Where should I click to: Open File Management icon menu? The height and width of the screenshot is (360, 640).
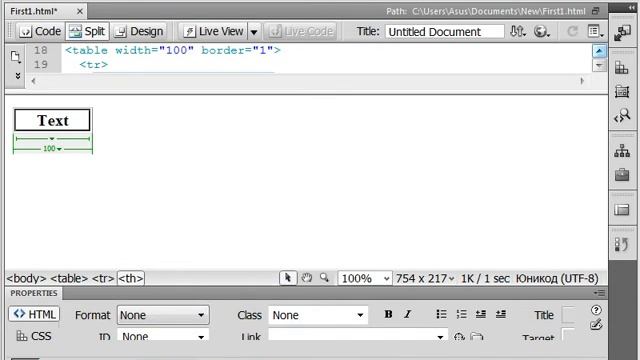click(518, 31)
